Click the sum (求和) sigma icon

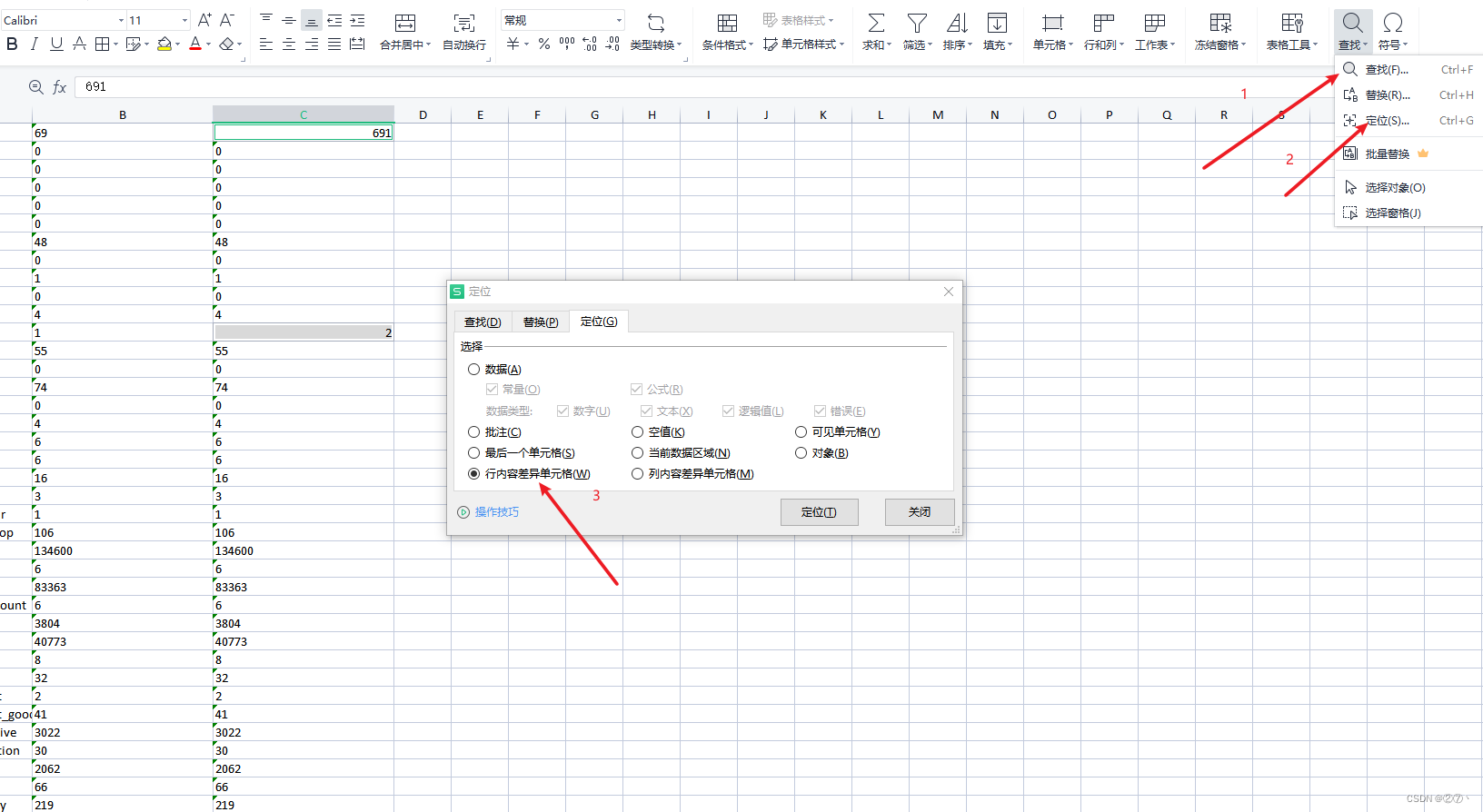coord(876,24)
